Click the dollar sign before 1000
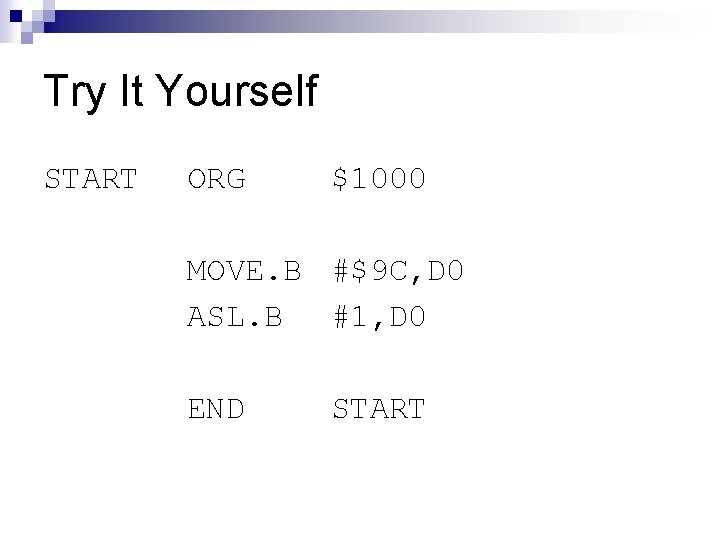This screenshot has height=540, width=720. click(x=341, y=180)
